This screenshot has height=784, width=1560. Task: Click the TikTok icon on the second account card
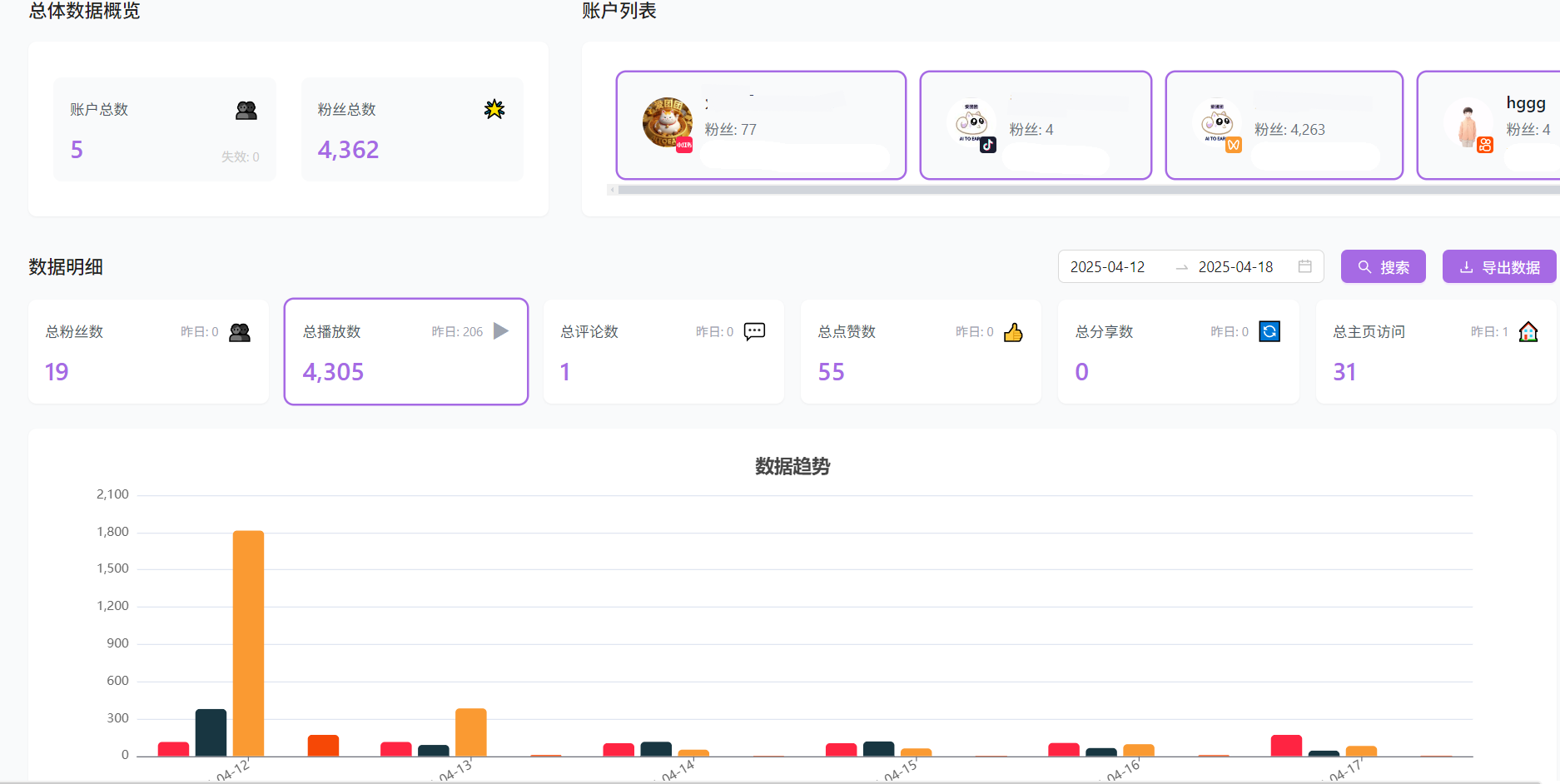point(987,144)
